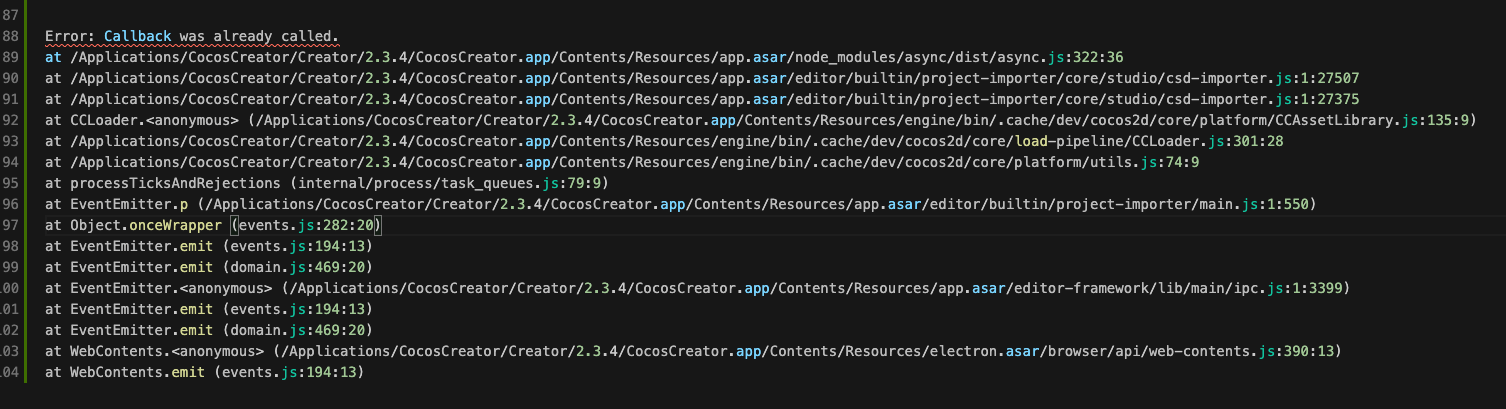Click line number 88 in the gutter
Viewport: 1506px width, 409px height.
[12, 36]
